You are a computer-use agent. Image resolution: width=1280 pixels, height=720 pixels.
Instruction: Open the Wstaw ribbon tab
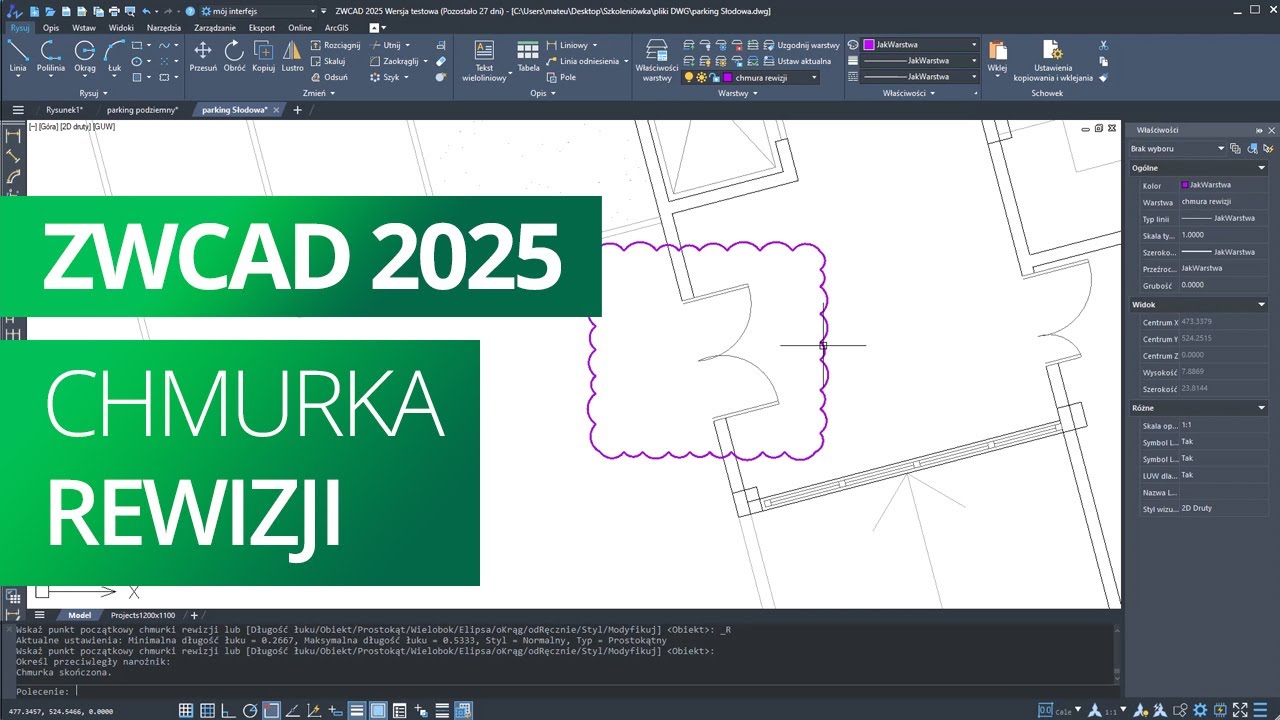pyautogui.click(x=84, y=28)
